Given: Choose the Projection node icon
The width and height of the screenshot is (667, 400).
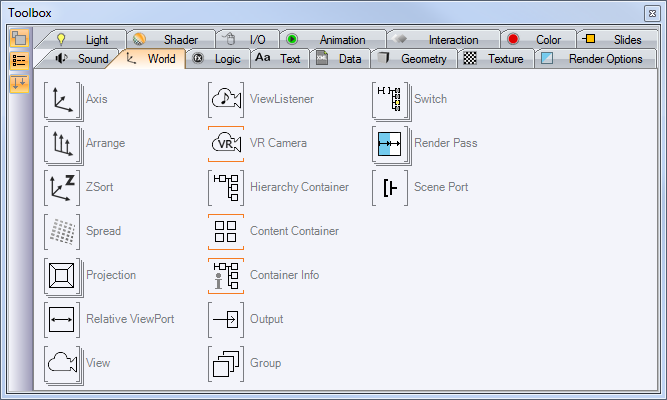Looking at the screenshot, I should coord(62,276).
